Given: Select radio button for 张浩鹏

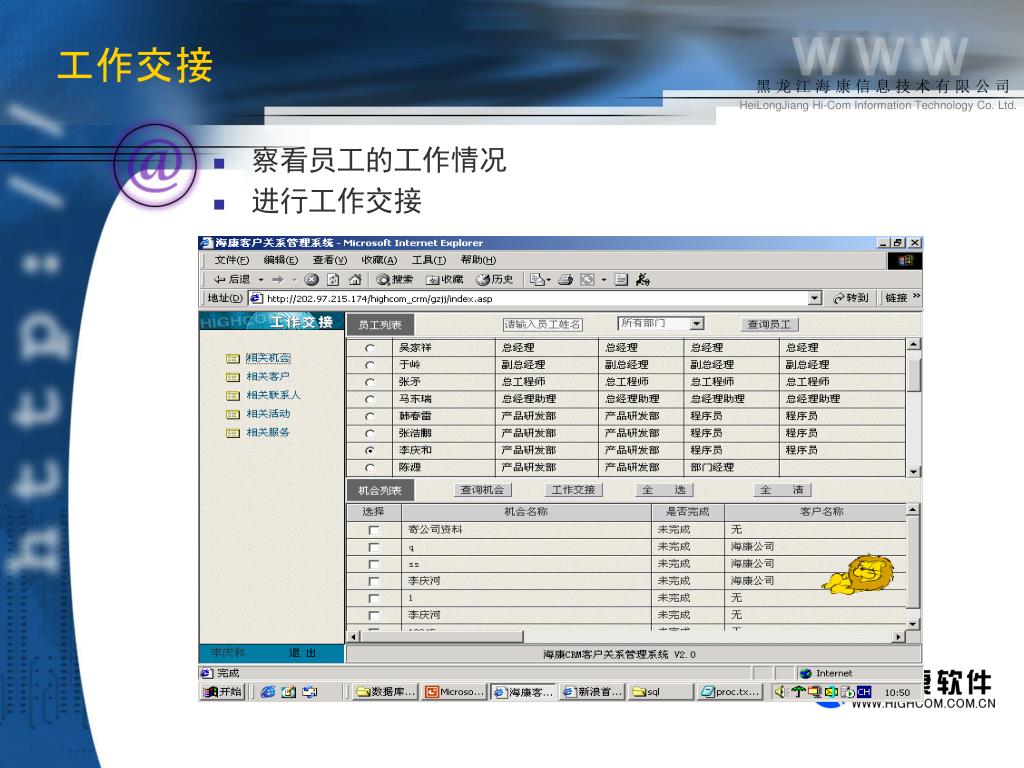Looking at the screenshot, I should [x=370, y=433].
